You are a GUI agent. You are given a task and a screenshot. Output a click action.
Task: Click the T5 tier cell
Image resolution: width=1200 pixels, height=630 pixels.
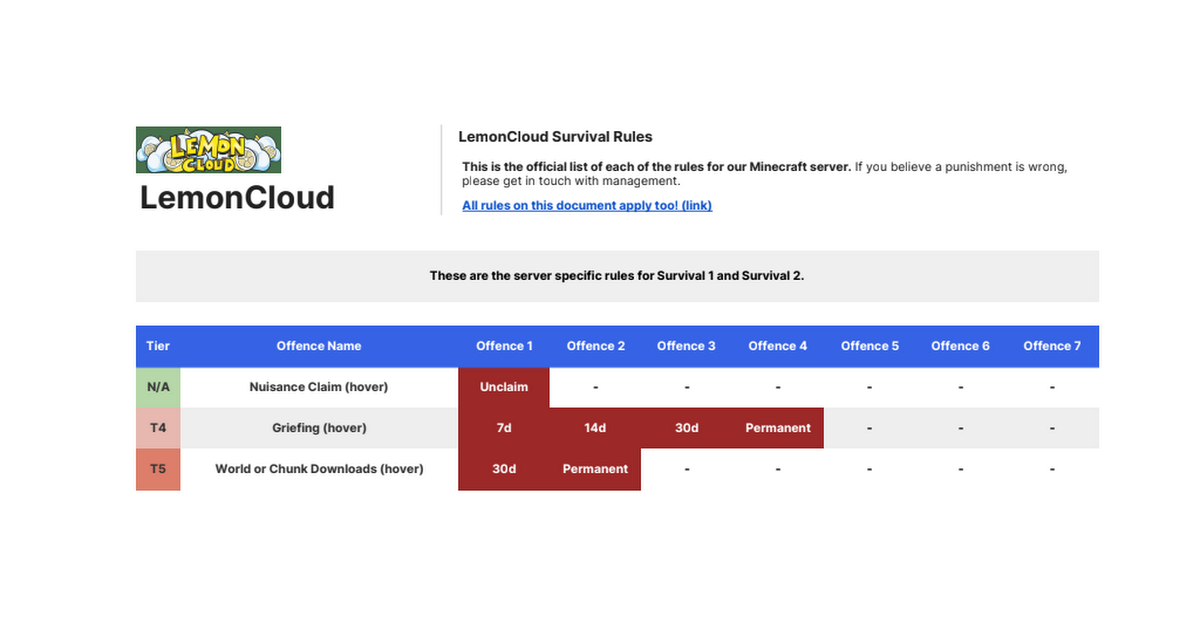click(x=158, y=469)
